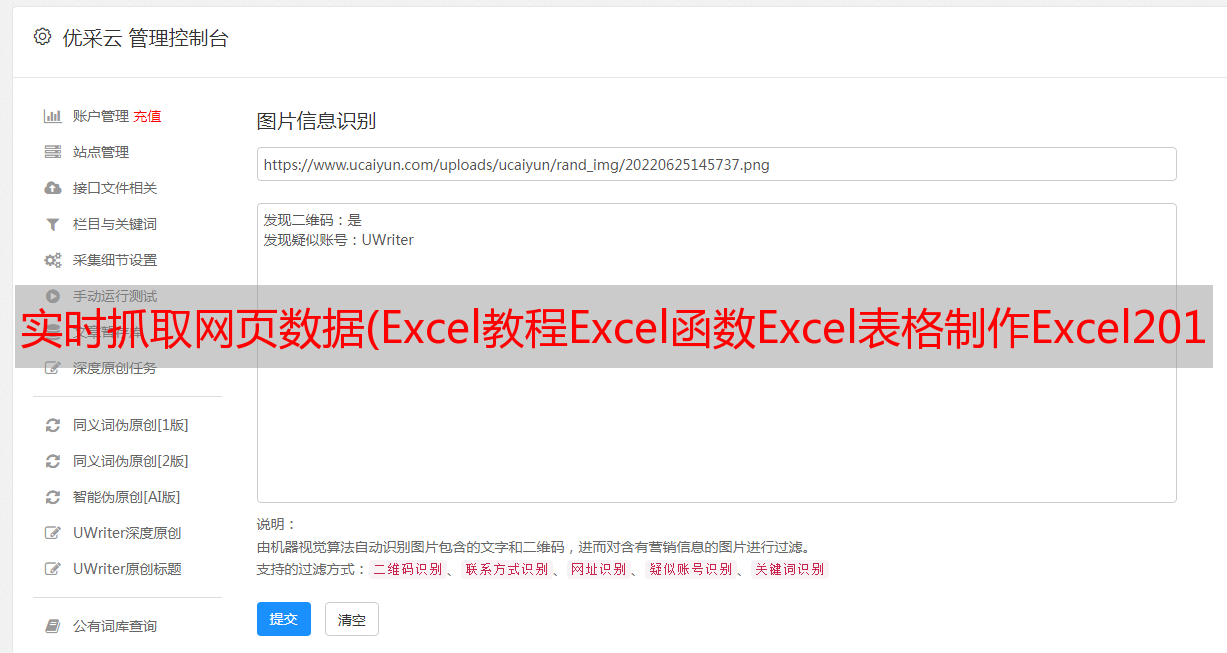Focus the image URL input field

tap(716, 164)
